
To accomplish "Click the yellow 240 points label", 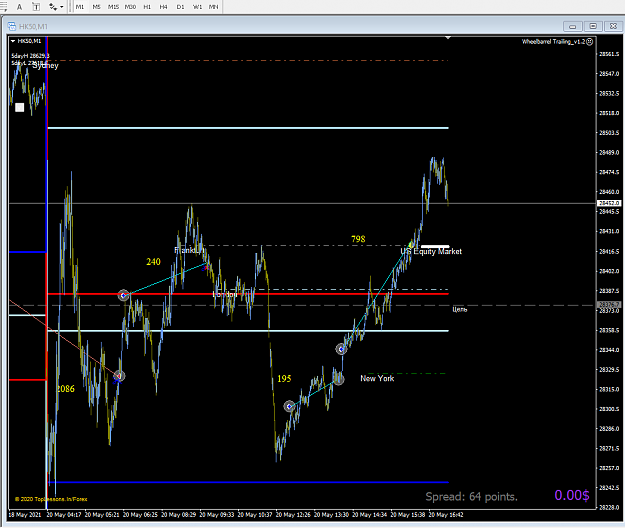I will (153, 262).
